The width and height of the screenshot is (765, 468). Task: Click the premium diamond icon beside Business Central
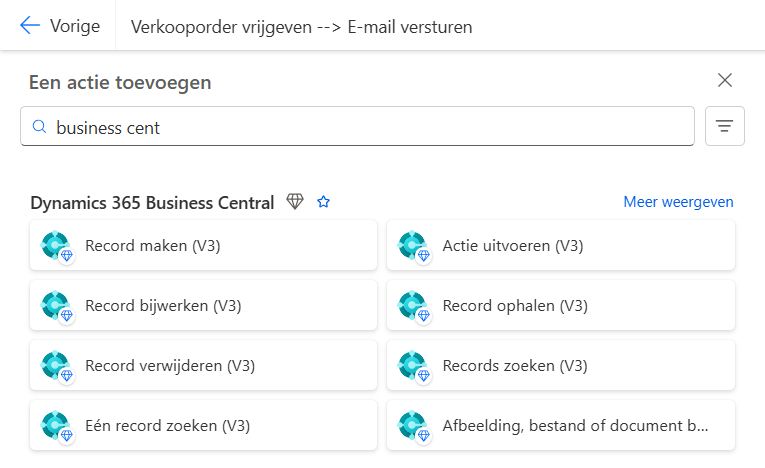(x=294, y=202)
